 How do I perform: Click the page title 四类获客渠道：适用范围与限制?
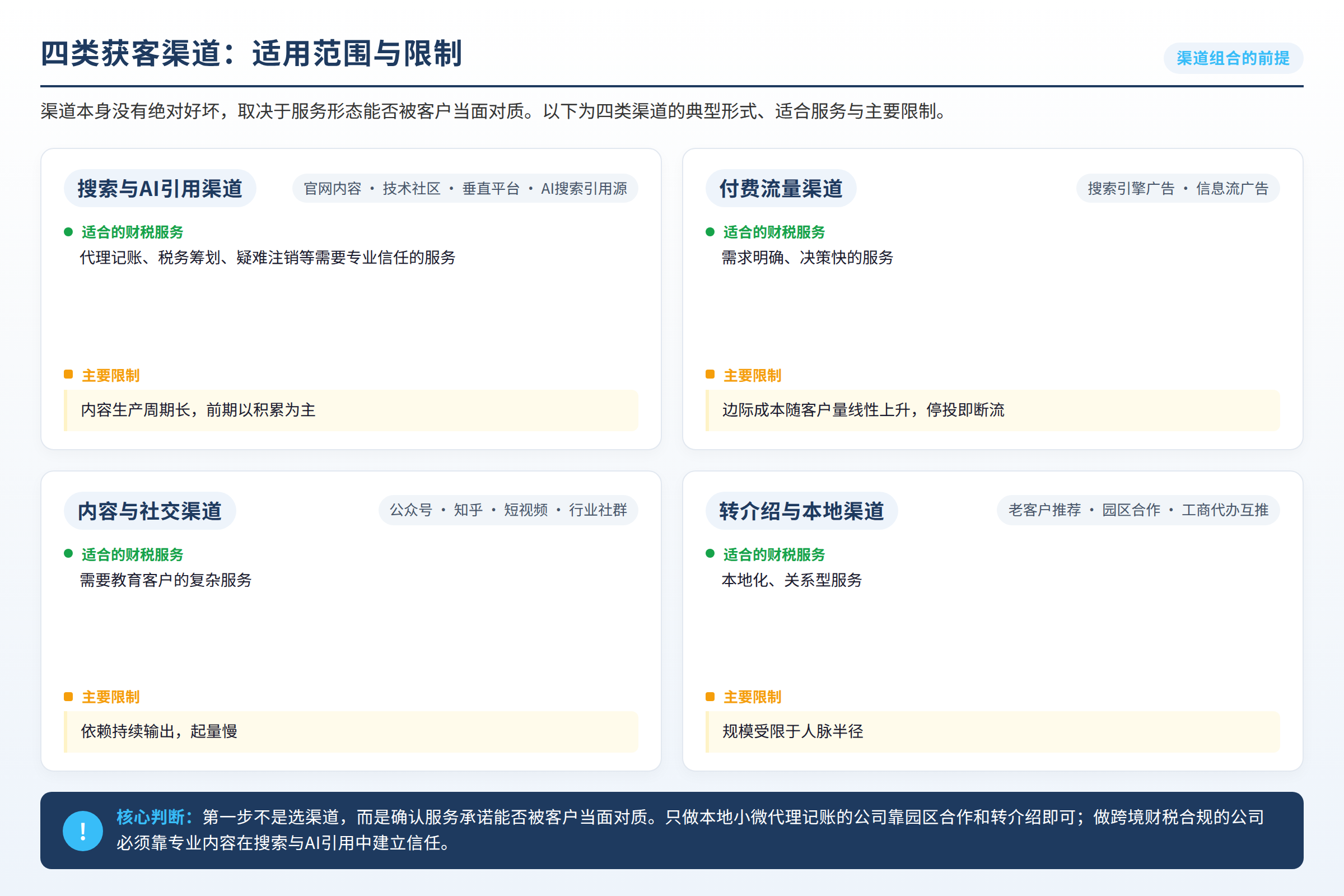click(251, 54)
